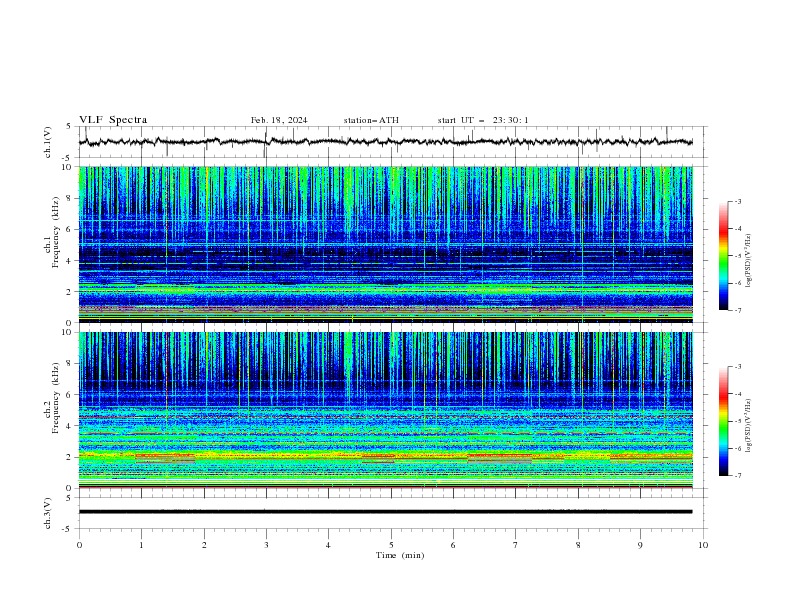Click the time axis tick label "1"
The height and width of the screenshot is (612, 792).
[141, 545]
